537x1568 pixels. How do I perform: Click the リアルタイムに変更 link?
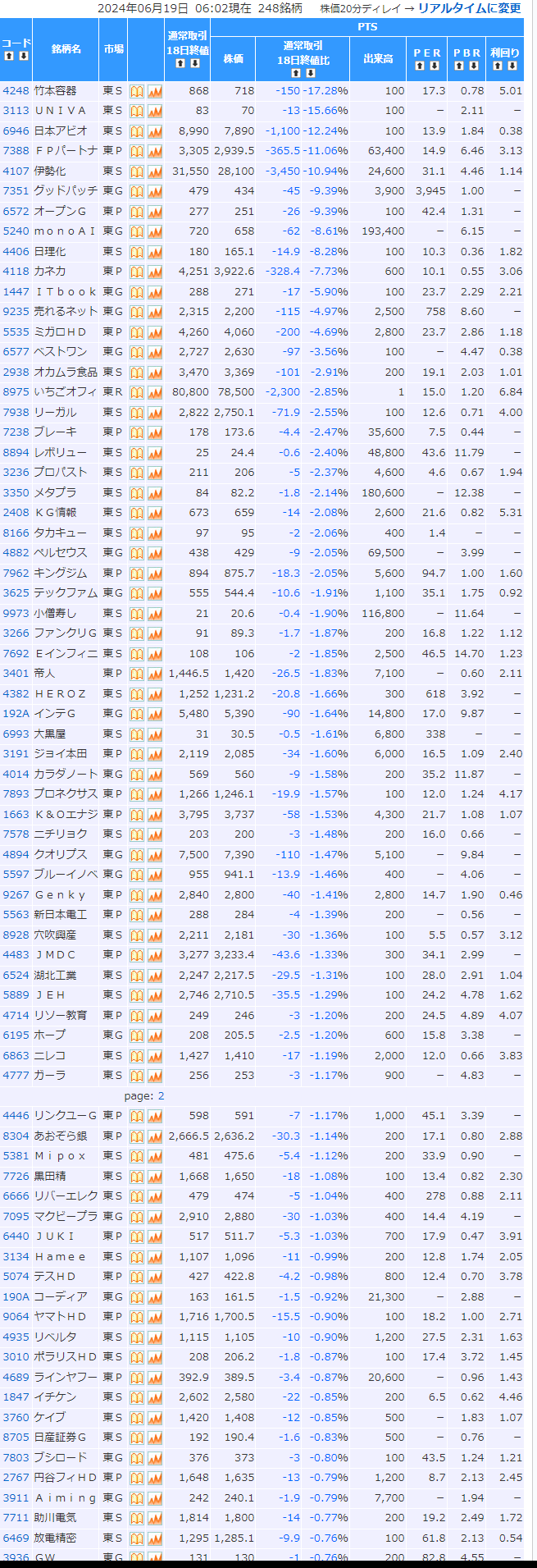coord(469,8)
